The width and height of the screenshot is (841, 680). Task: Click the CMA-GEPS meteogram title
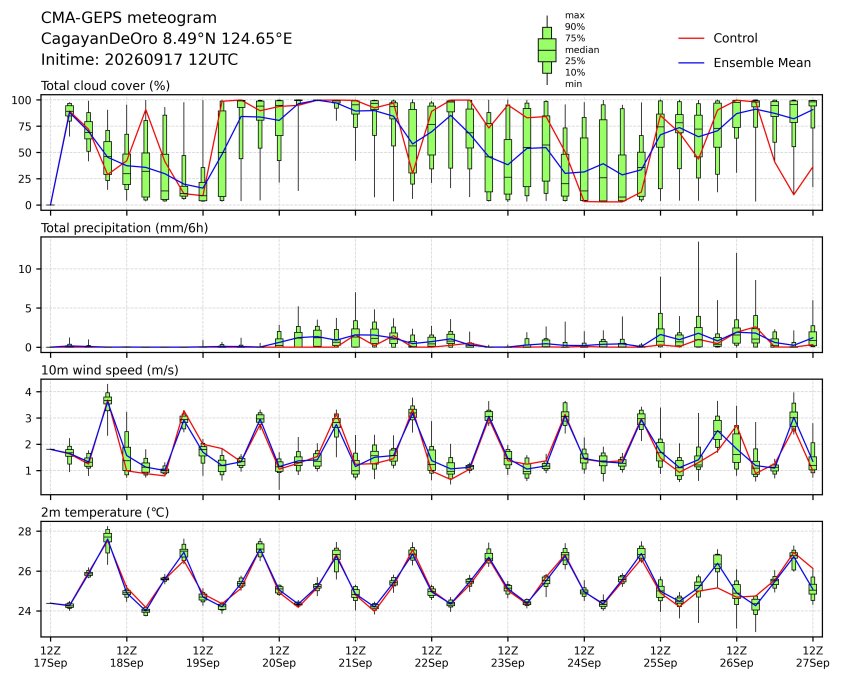(129, 18)
